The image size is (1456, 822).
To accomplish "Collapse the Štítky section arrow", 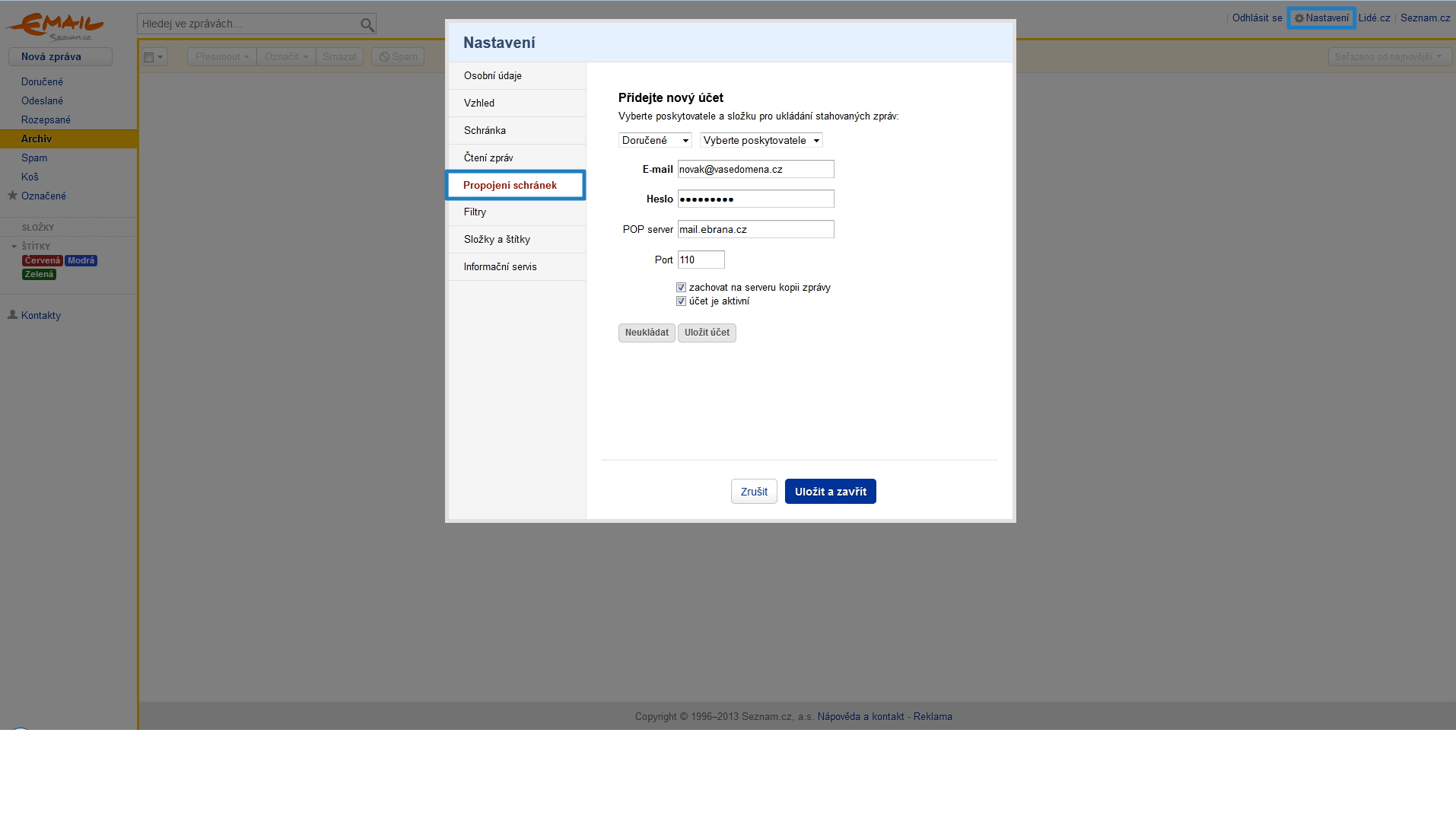I will coord(14,247).
